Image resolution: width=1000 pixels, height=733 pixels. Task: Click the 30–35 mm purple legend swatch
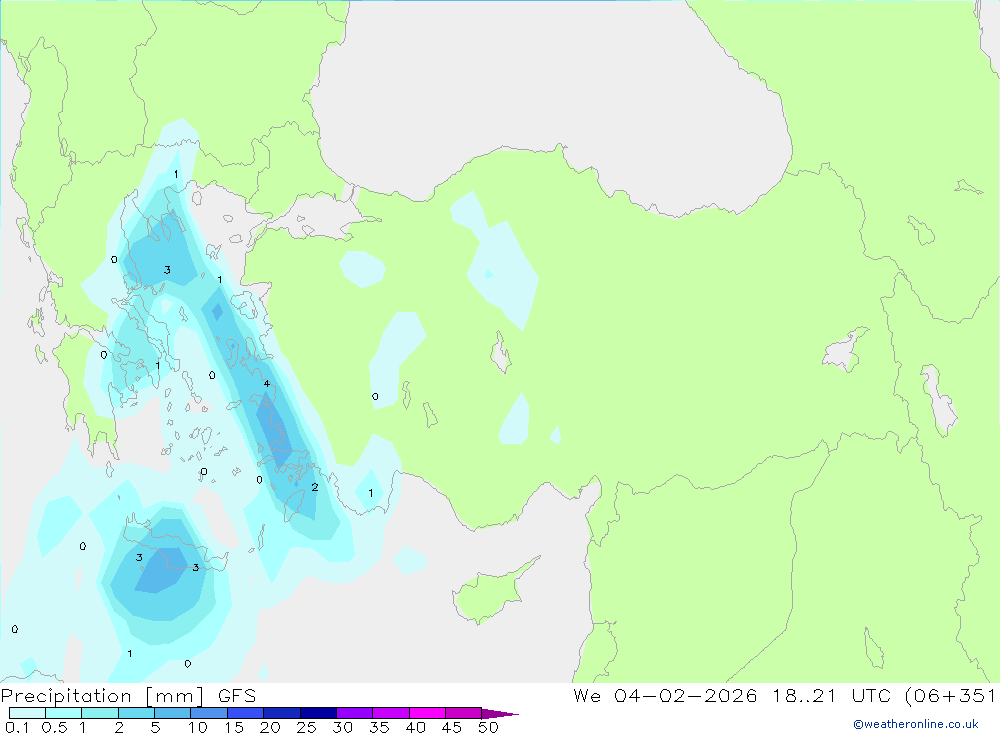click(355, 713)
